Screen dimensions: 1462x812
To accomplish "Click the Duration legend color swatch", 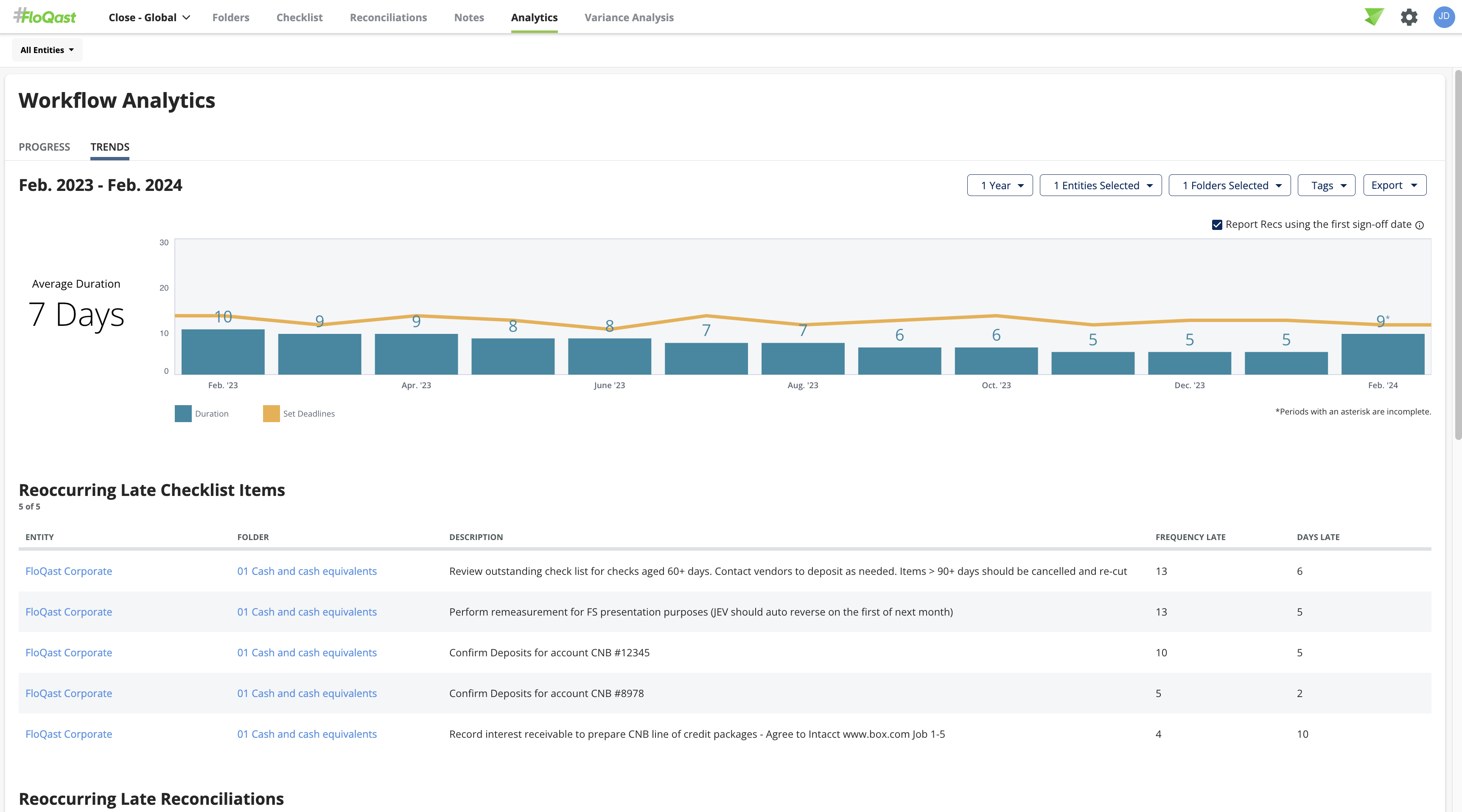I will pyautogui.click(x=183, y=413).
